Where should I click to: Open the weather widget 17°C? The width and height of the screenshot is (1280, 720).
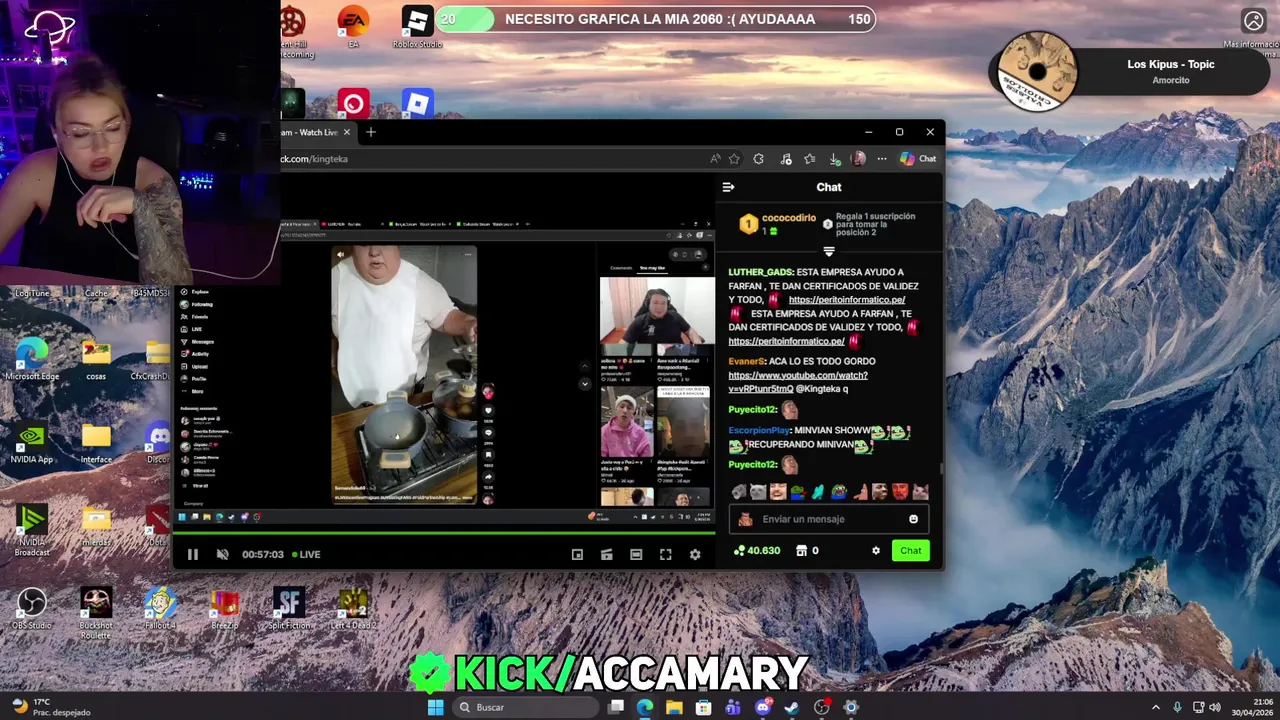[50, 707]
